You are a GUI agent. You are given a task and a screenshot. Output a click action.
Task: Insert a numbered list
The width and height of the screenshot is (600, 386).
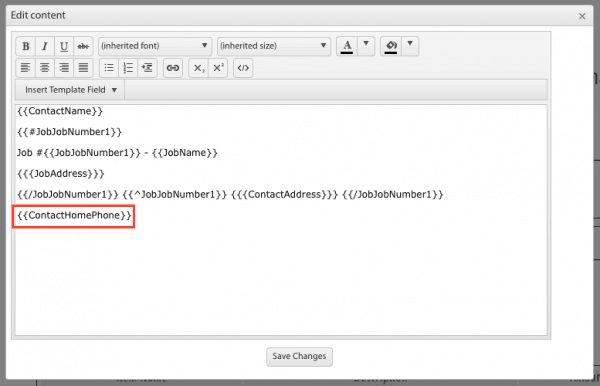[x=128, y=68]
